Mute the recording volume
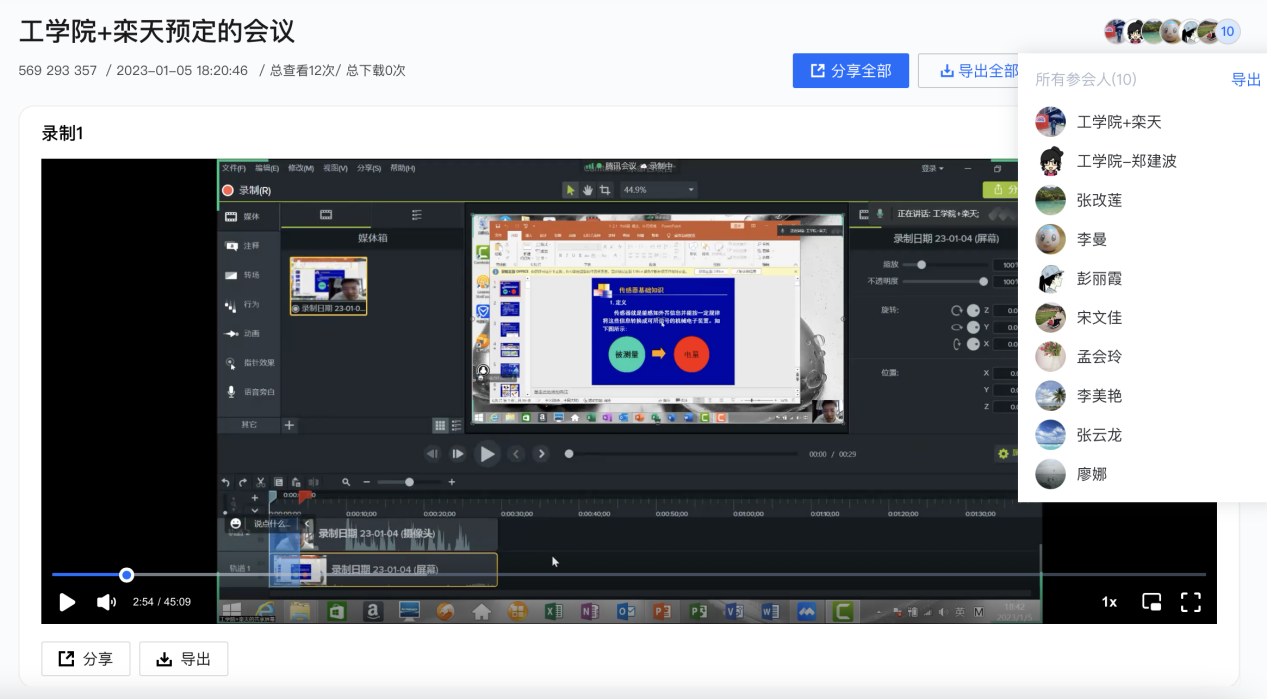Image resolution: width=1267 pixels, height=699 pixels. tap(106, 602)
